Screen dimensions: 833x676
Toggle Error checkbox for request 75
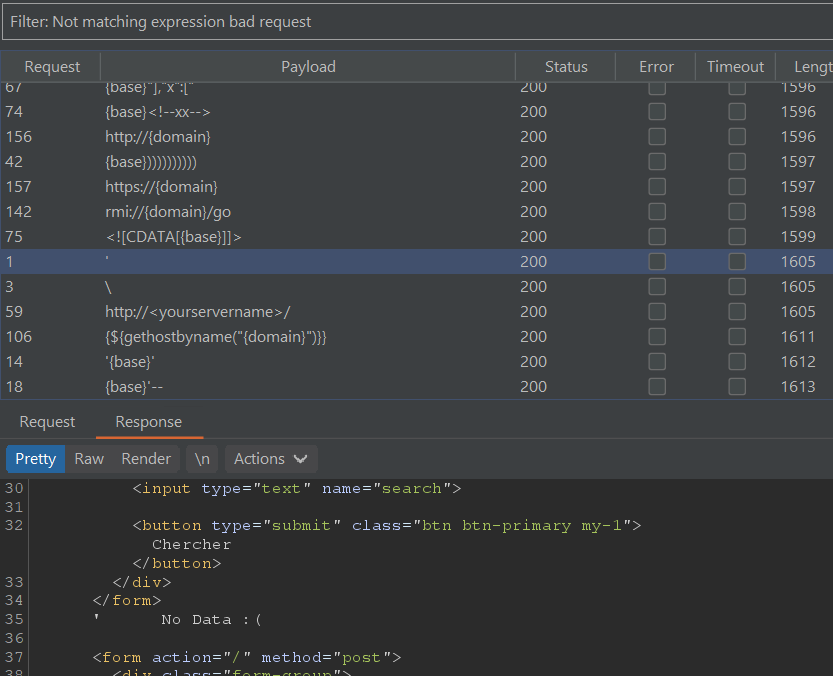pos(657,236)
